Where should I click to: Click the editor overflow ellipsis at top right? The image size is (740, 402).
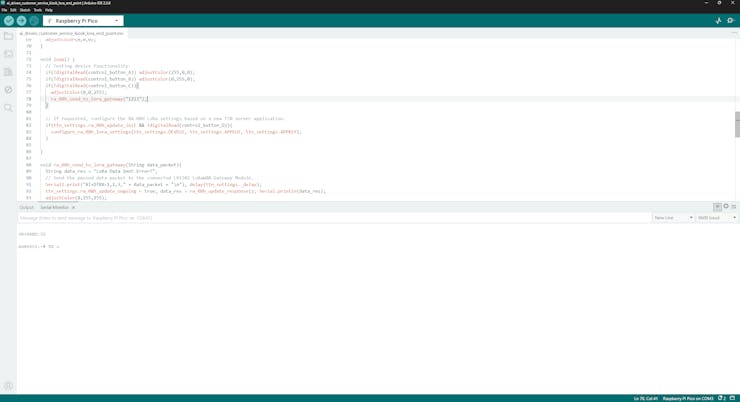click(733, 33)
